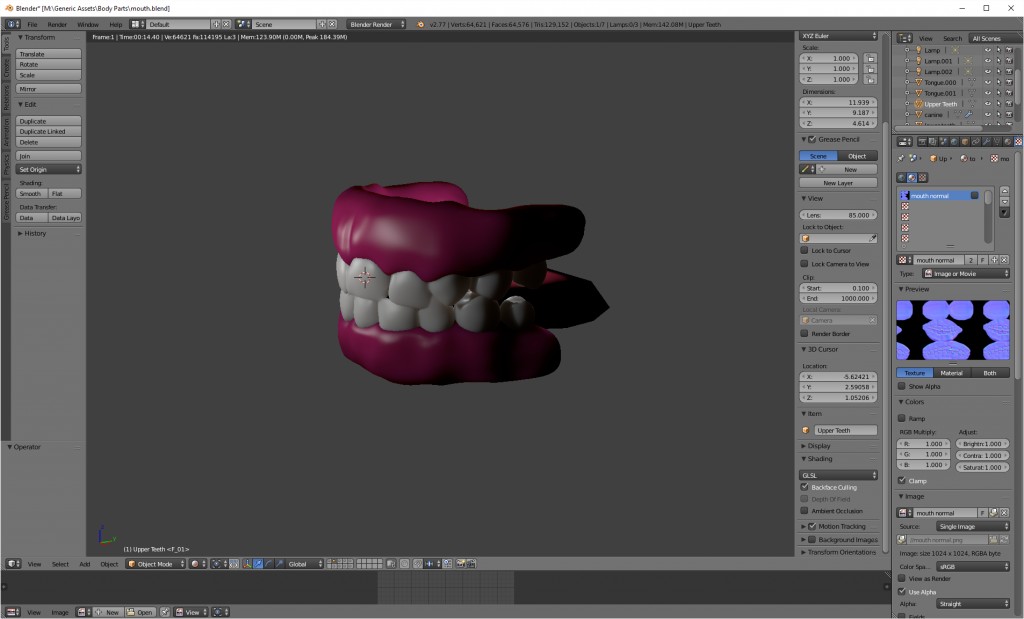This screenshot has width=1024, height=619.
Task: Select the Lamp.001 lamp icon in the outliner
Action: coord(919,60)
